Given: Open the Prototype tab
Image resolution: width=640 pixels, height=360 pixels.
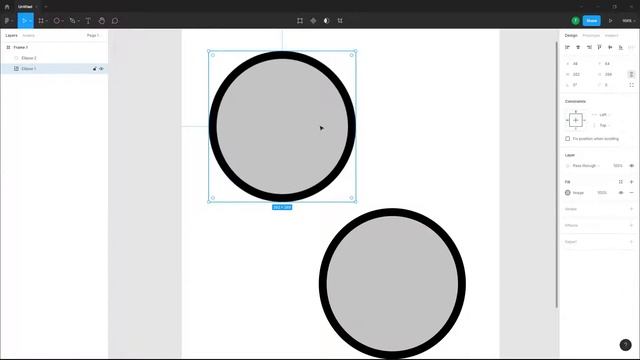Looking at the screenshot, I should click(591, 36).
